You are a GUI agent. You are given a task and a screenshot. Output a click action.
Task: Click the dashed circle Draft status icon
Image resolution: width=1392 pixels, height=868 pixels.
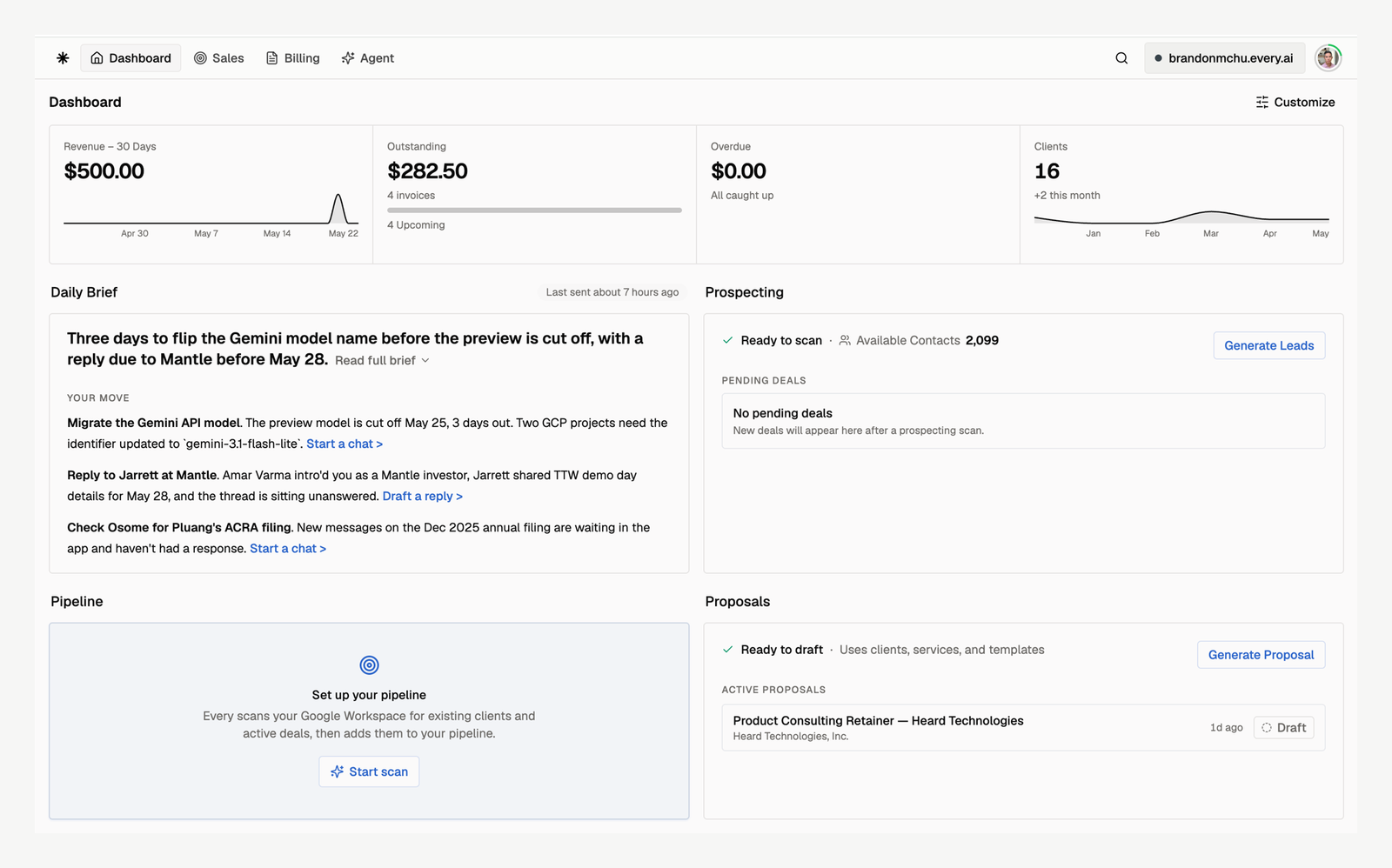pyautogui.click(x=1267, y=728)
